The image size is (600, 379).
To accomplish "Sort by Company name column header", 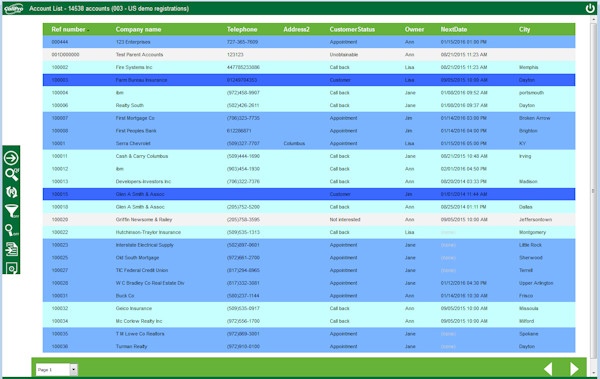I will 139,29.
